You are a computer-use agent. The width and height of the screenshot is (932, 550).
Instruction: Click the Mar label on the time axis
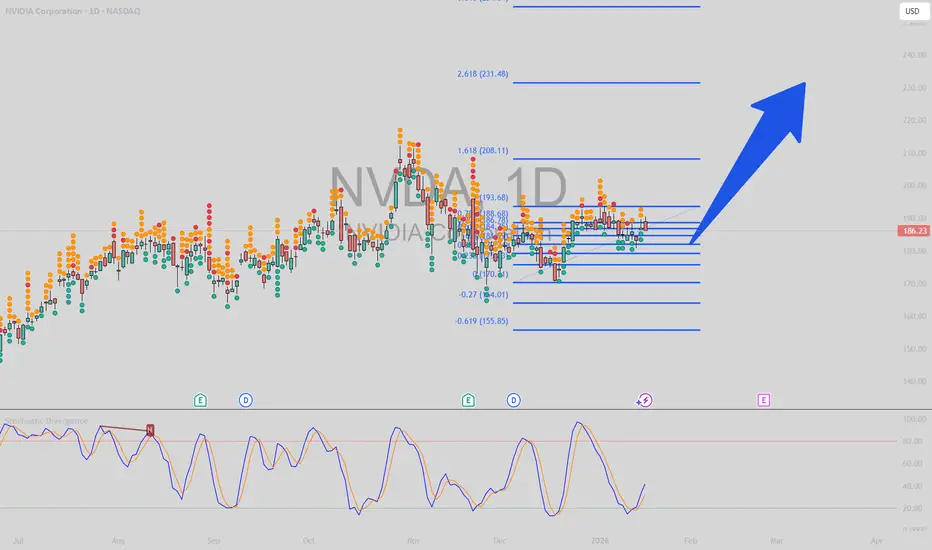tap(776, 540)
